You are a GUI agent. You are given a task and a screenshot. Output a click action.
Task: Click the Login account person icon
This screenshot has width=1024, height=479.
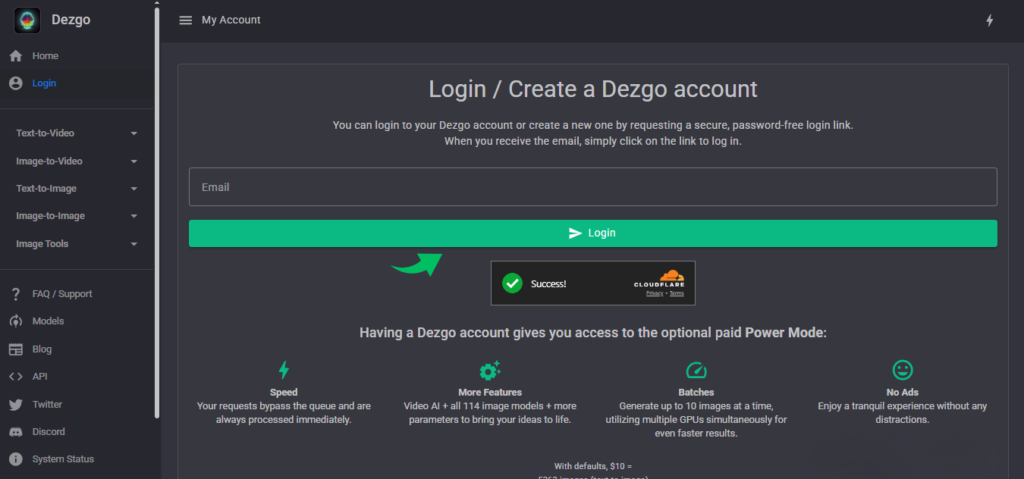[x=16, y=84]
